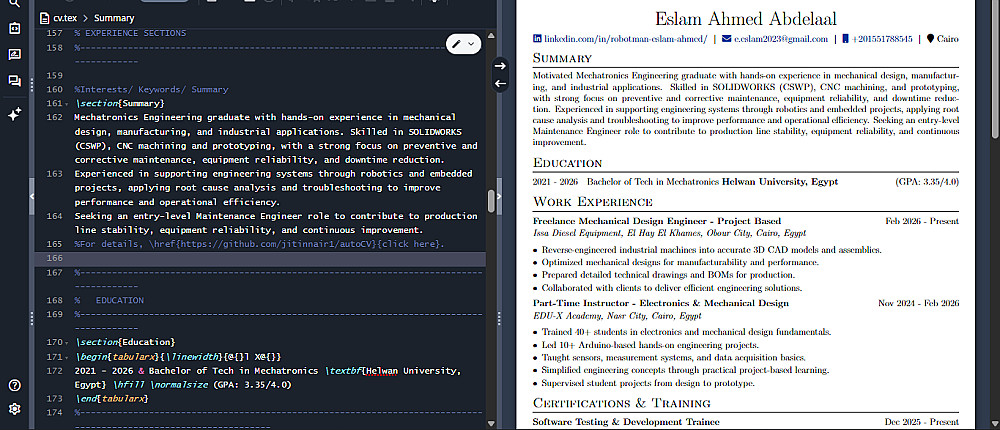1000x430 pixels.
Task: Click 'EDU-X Academy, Nasr City, Cairo, Egypt' in PDF
Action: (x=617, y=316)
